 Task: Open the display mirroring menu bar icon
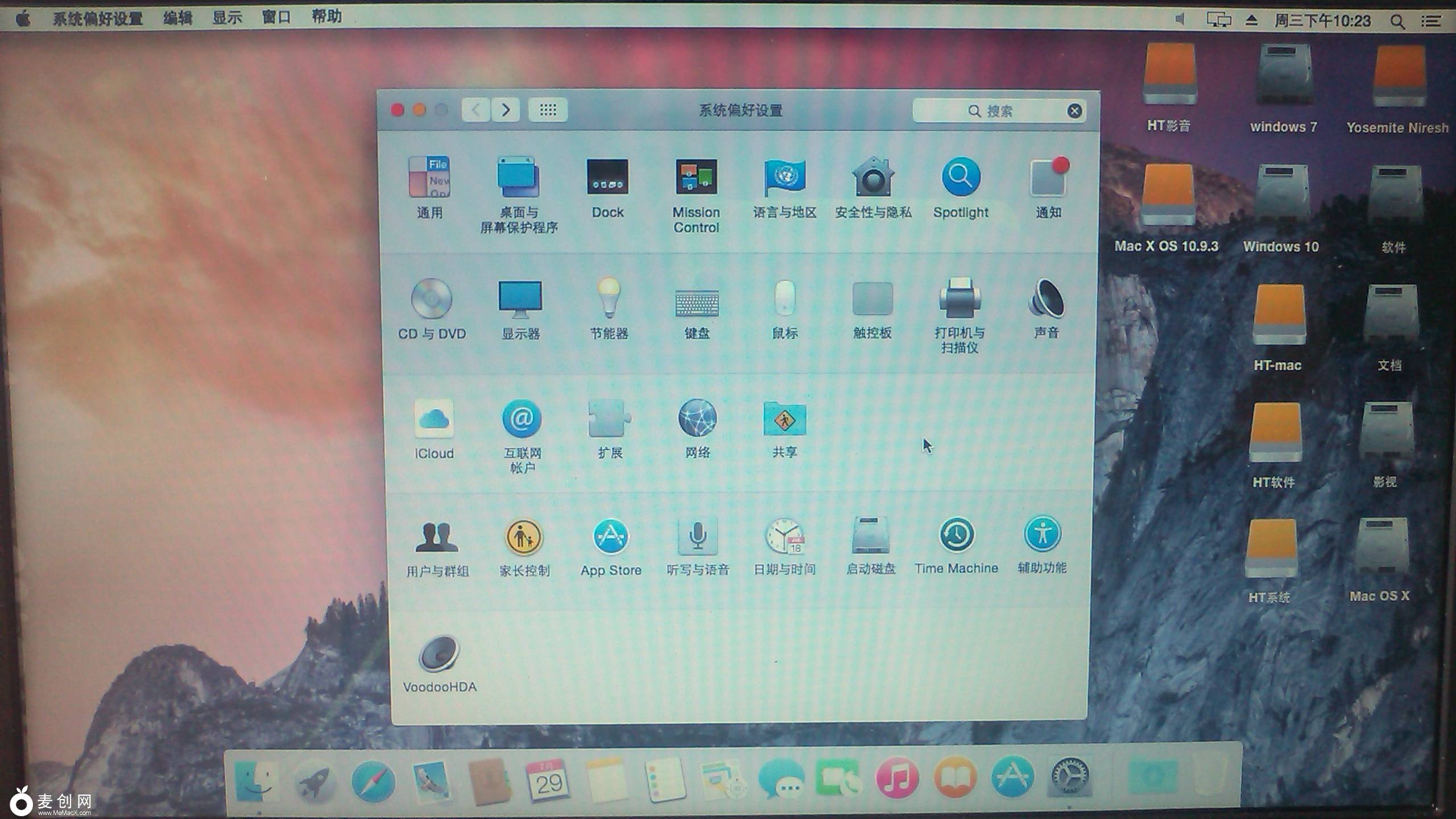click(x=1218, y=20)
